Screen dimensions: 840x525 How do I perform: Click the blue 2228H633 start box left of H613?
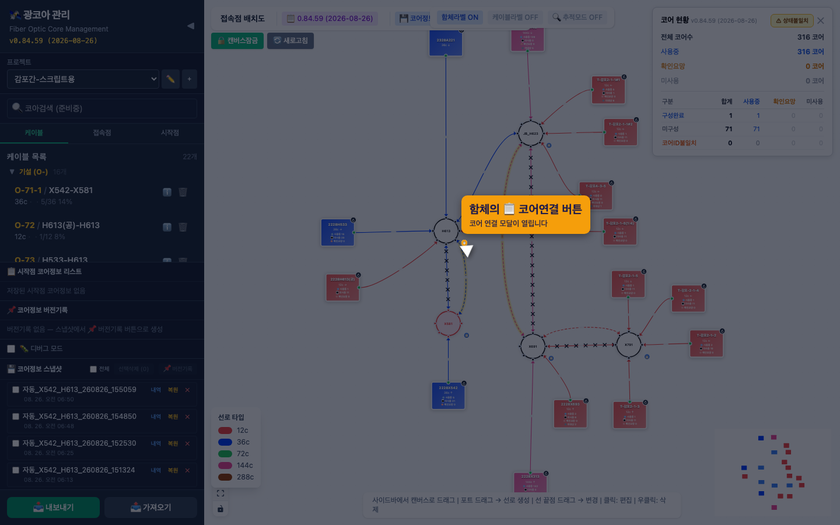point(338,232)
